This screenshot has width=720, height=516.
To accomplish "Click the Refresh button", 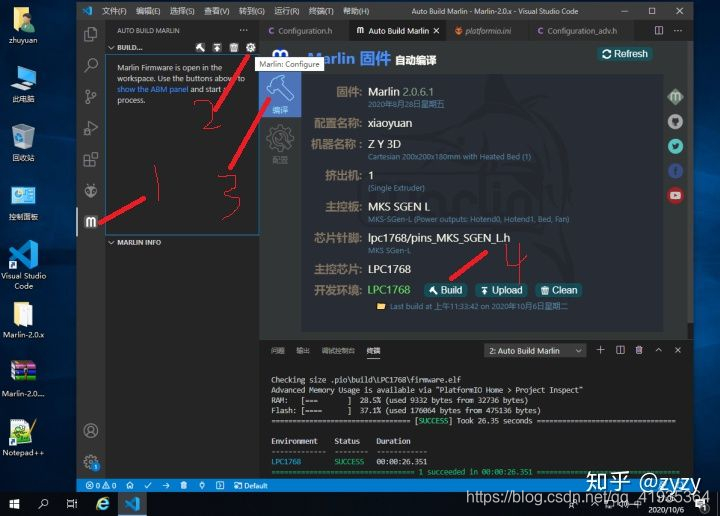I will (624, 54).
